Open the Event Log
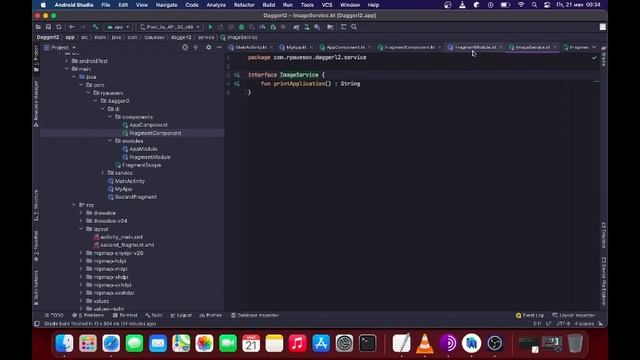The width and height of the screenshot is (640, 360). pyautogui.click(x=530, y=316)
